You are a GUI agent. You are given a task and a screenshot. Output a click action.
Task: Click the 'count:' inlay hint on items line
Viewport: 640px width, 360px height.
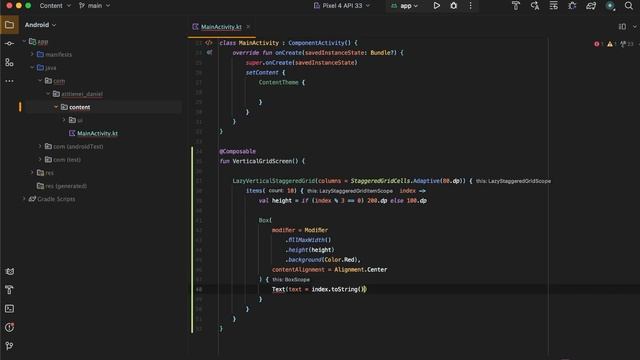point(276,191)
